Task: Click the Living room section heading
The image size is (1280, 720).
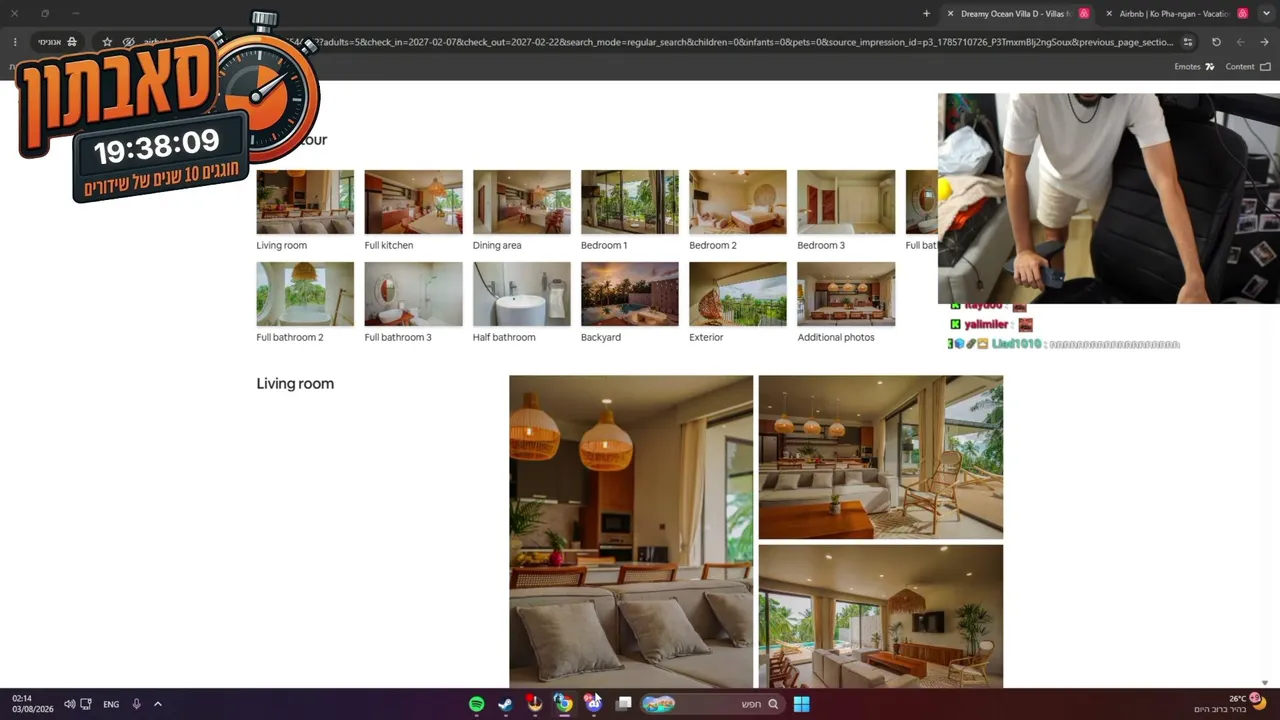Action: 295,384
